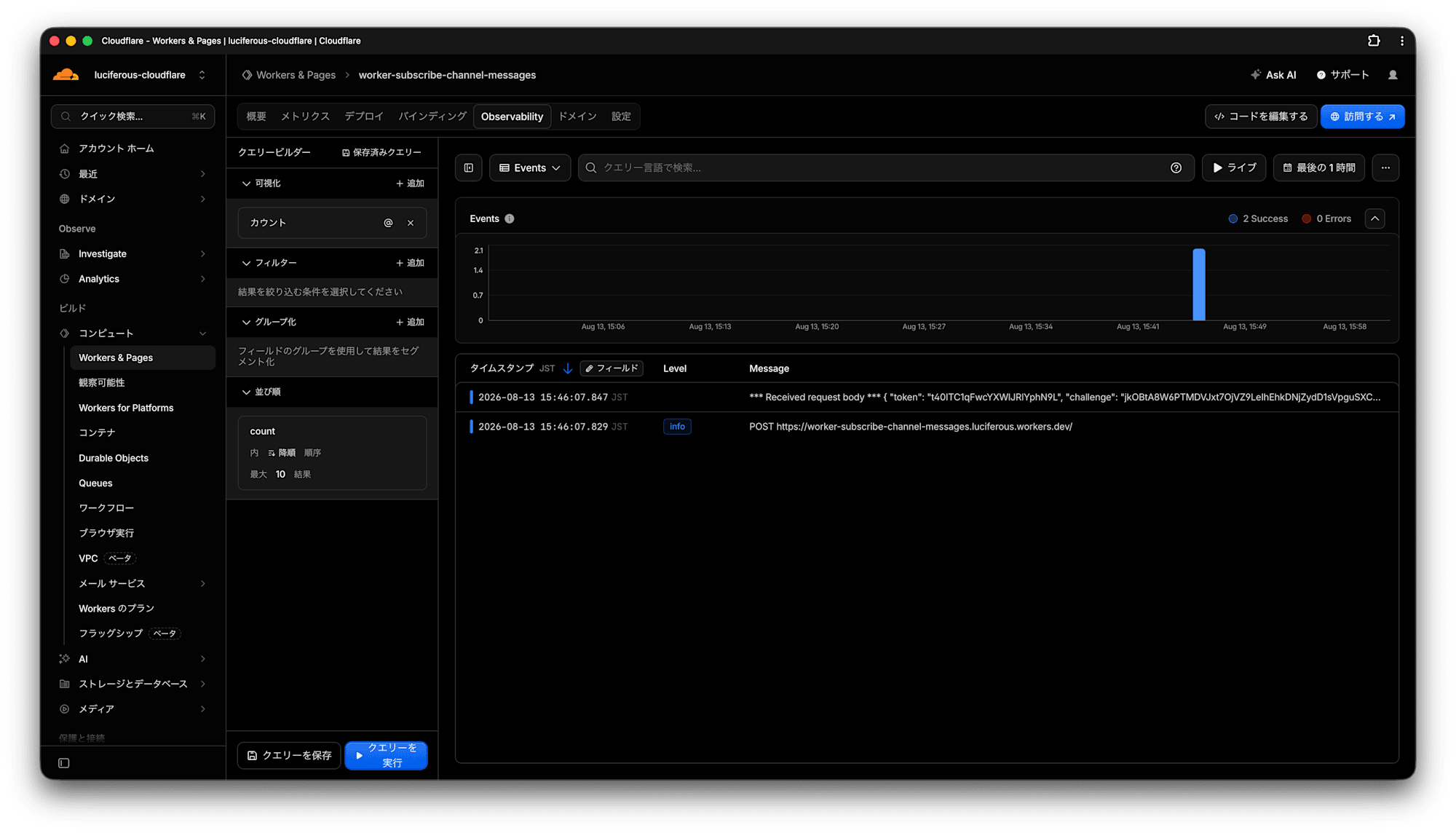This screenshot has height=833, width=1456.
Task: Click the Workers & Pages breadcrumb icon
Action: [247, 75]
